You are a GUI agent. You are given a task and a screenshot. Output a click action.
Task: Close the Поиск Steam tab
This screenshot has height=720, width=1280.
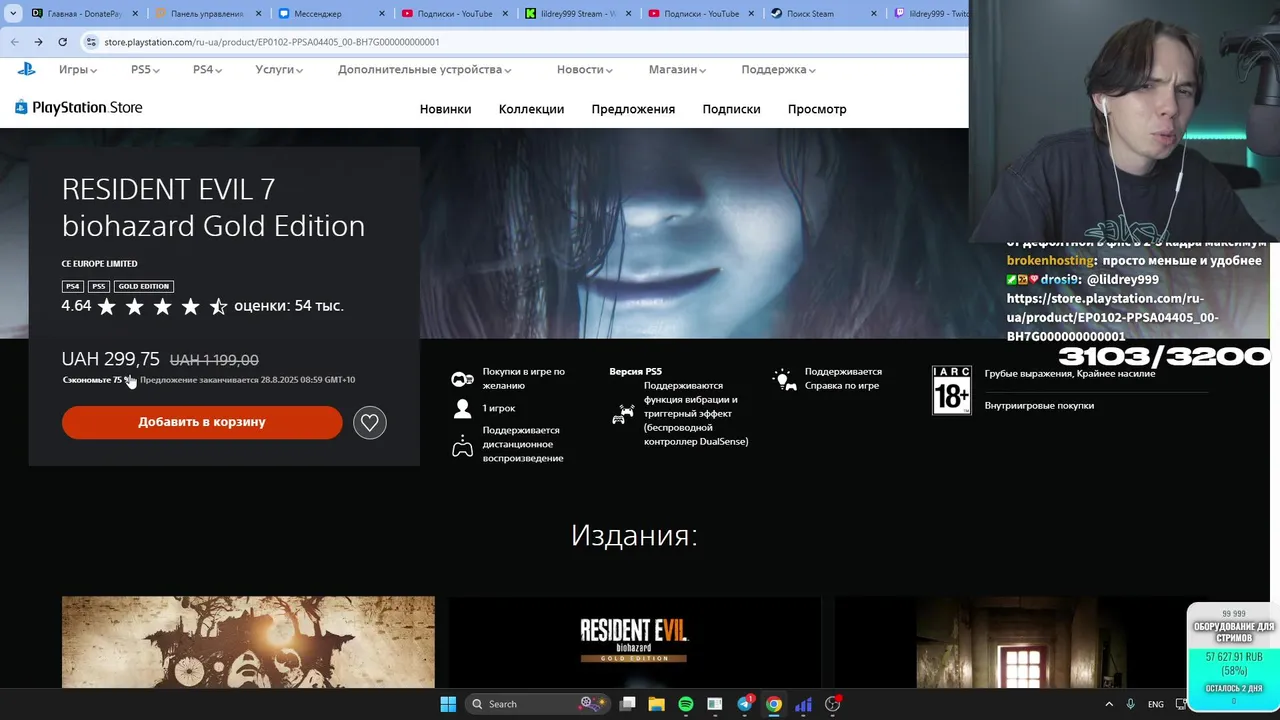874,14
